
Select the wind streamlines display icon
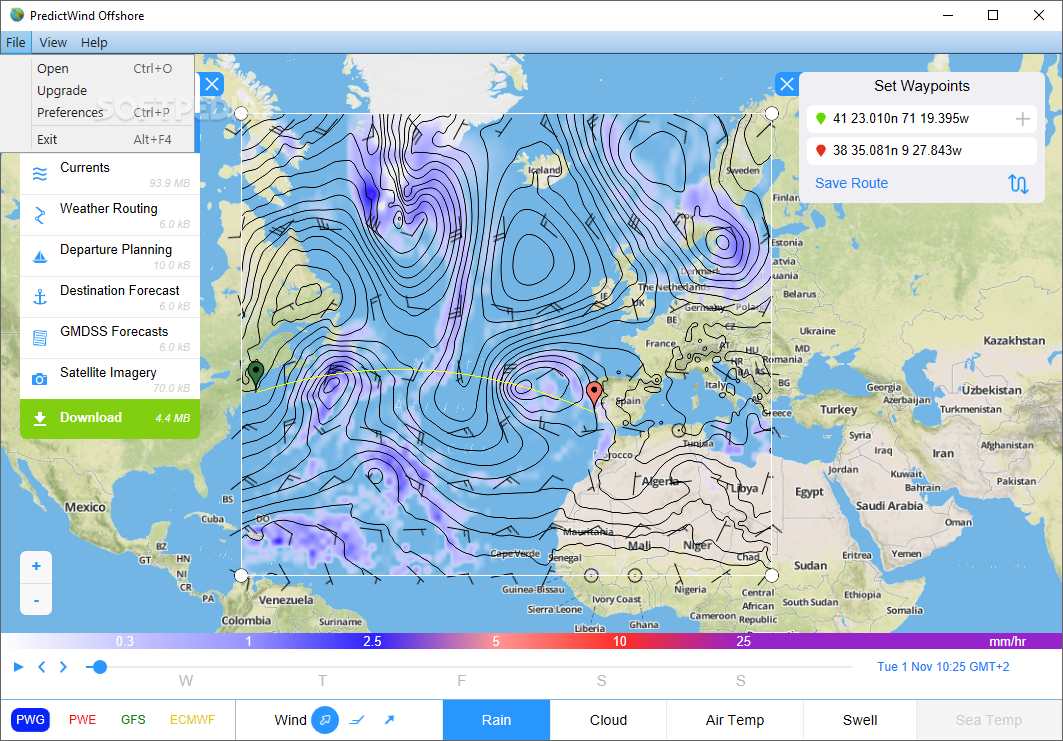pos(325,720)
